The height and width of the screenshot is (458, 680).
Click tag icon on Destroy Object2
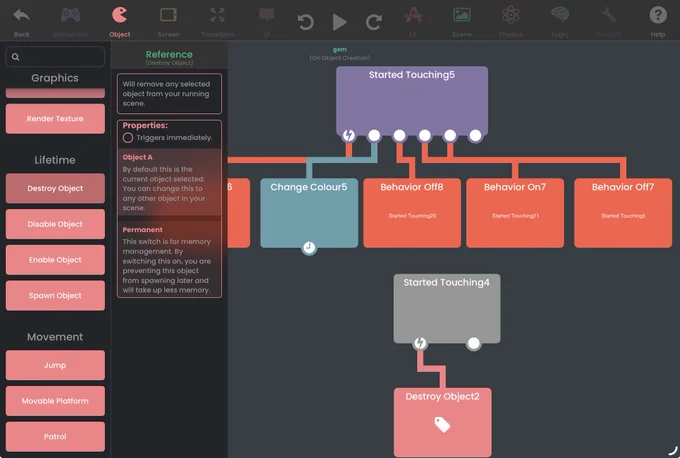pyautogui.click(x=443, y=424)
